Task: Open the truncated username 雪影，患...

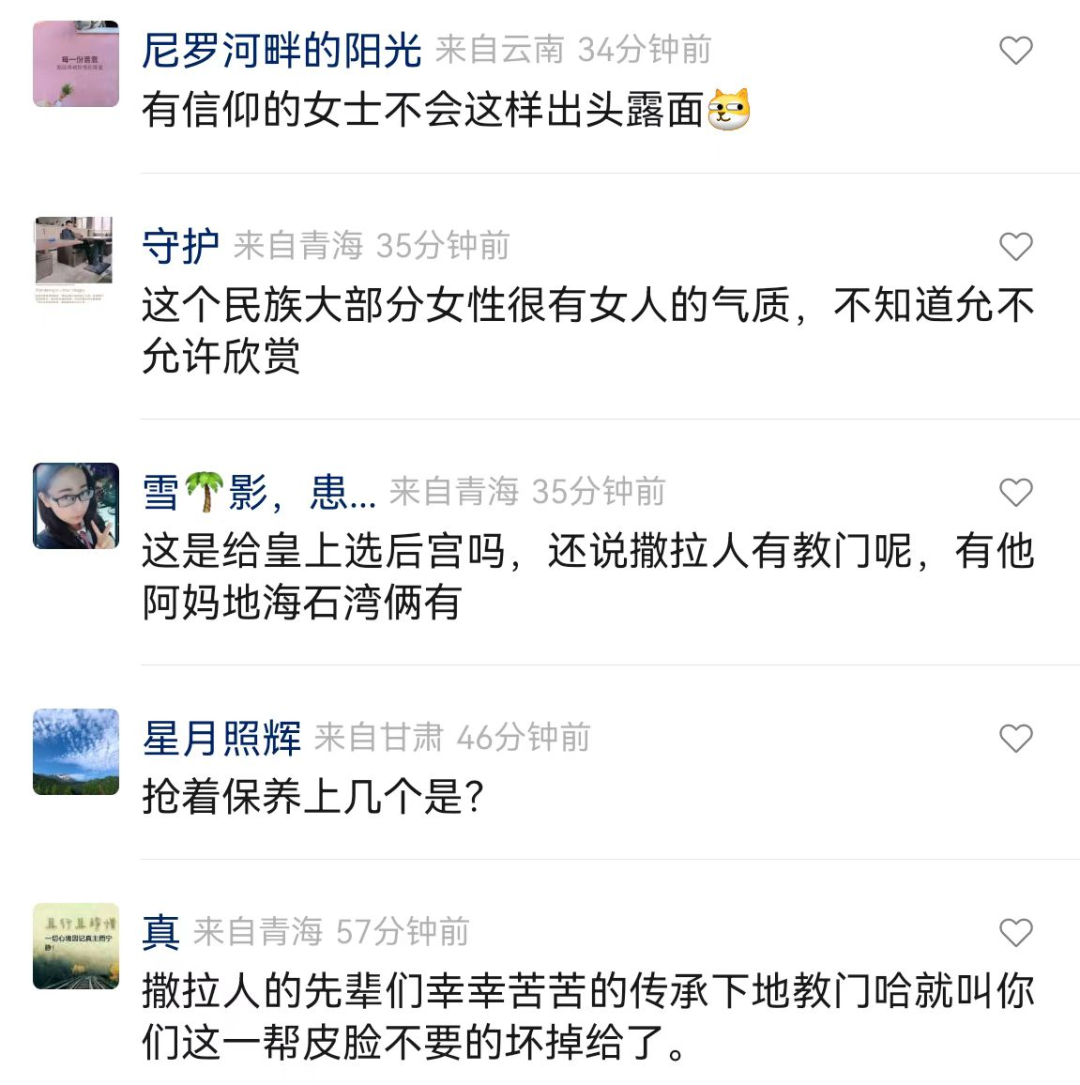Action: pos(259,492)
